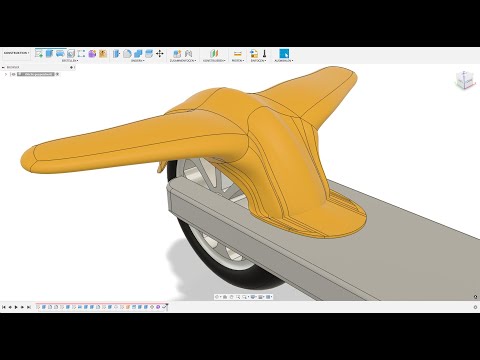Open the Grid and Snaps settings icon
Screen dimensions: 480x360
click(261, 297)
